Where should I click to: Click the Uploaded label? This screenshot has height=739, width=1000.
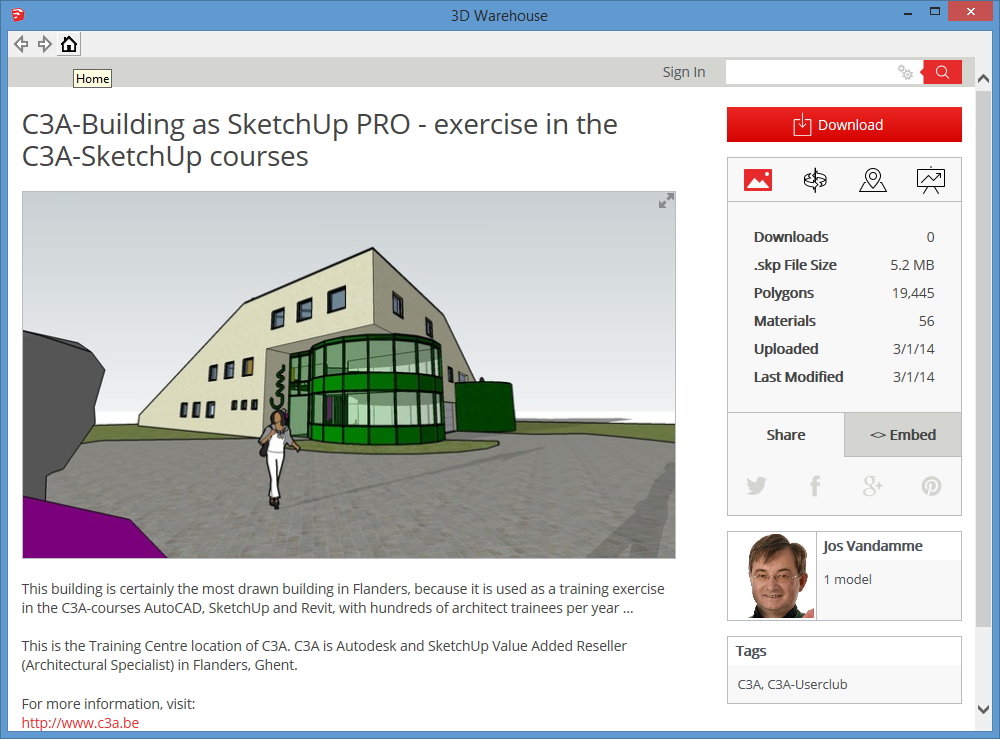pos(786,349)
